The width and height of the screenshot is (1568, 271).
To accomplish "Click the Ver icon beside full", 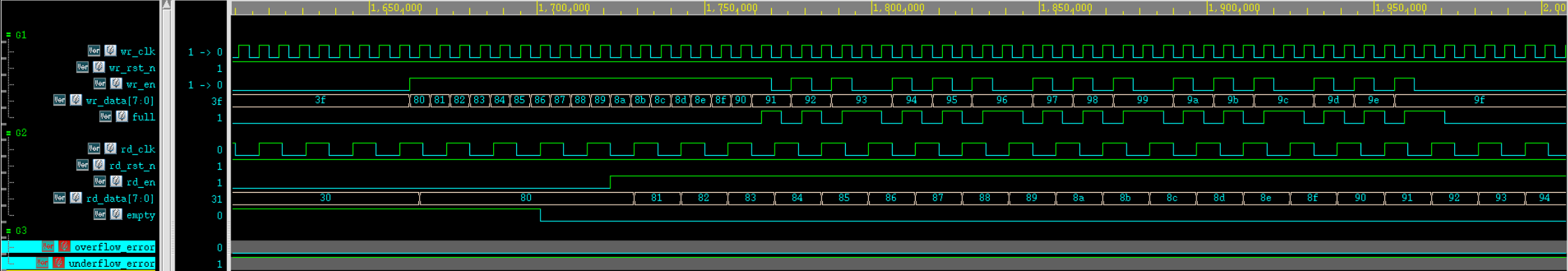I will click(105, 116).
